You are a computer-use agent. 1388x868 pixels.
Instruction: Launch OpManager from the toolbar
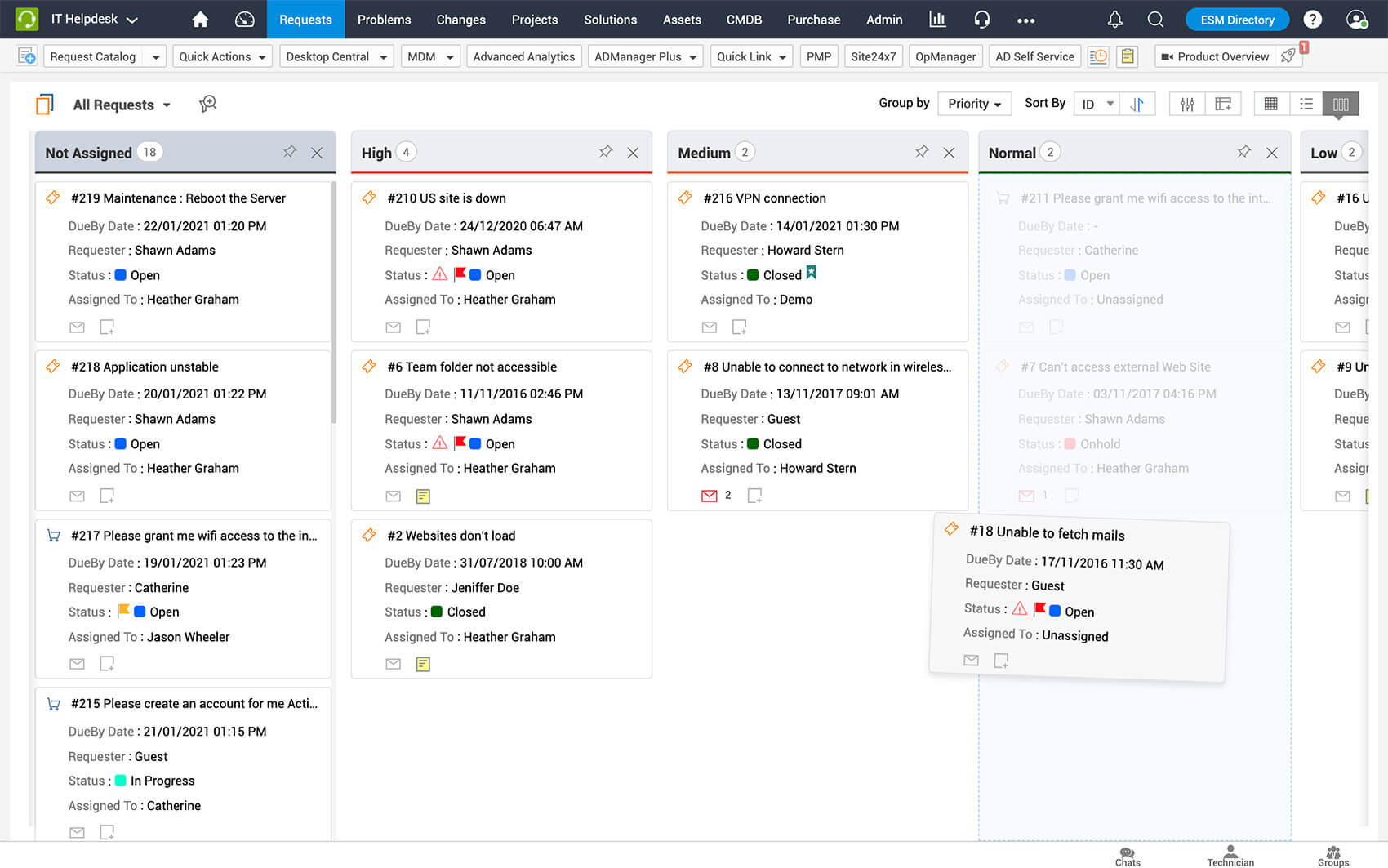click(945, 56)
